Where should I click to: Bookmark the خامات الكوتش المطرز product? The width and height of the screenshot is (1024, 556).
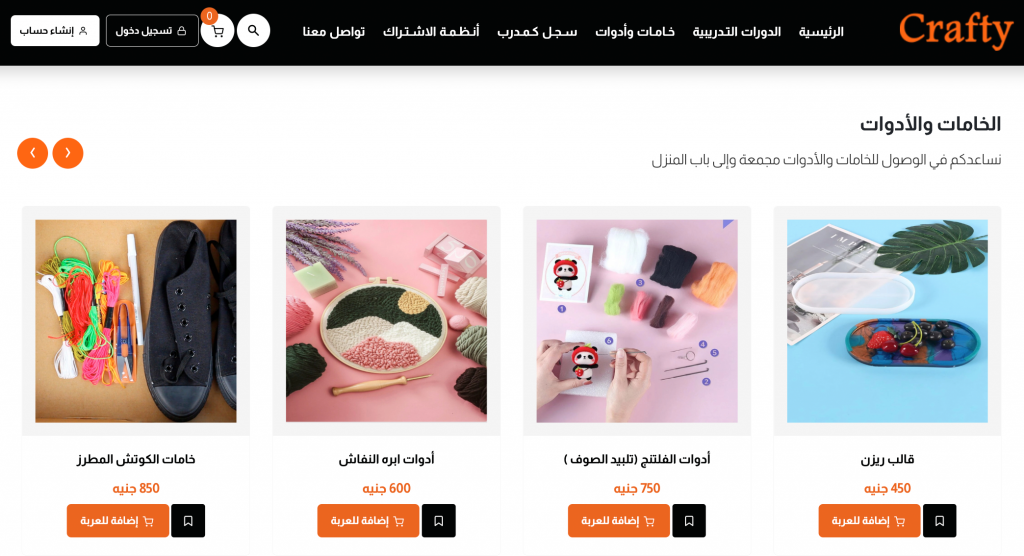(188, 521)
